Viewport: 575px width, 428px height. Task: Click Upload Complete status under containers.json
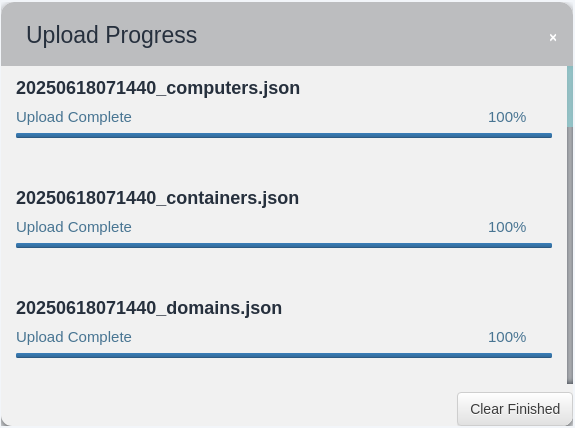click(x=74, y=227)
